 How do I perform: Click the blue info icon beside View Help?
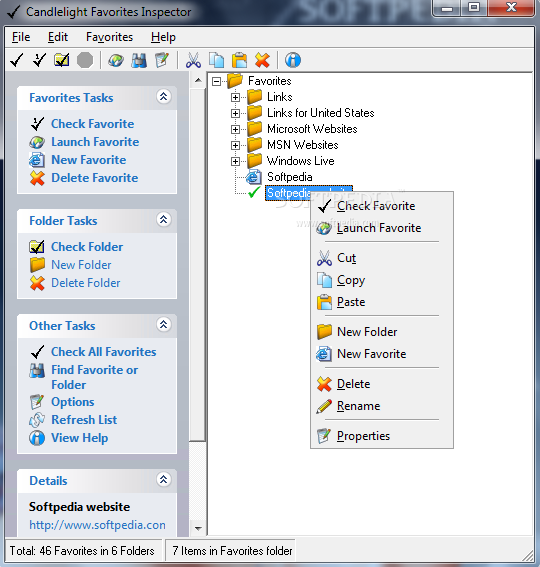[37, 438]
